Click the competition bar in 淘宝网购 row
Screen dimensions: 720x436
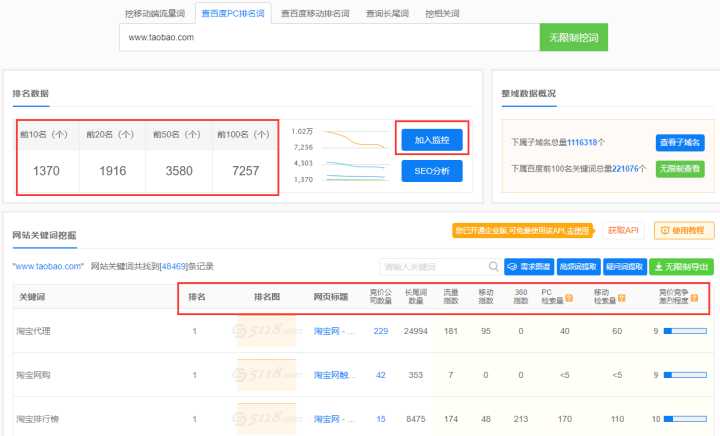tap(685, 375)
